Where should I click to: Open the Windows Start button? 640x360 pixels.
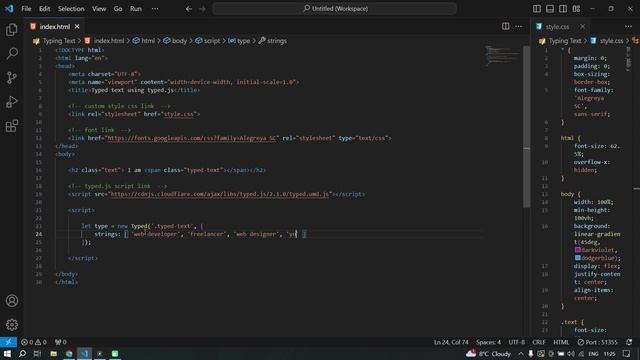(x=7, y=353)
